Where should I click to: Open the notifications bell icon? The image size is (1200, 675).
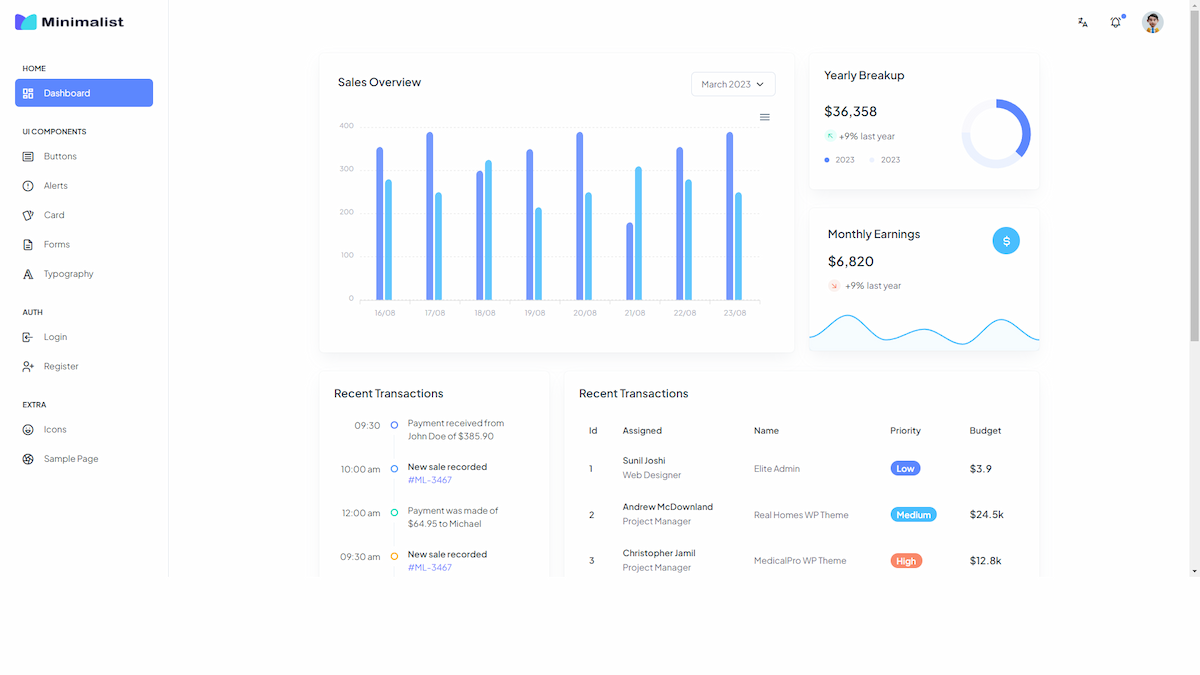click(1116, 22)
